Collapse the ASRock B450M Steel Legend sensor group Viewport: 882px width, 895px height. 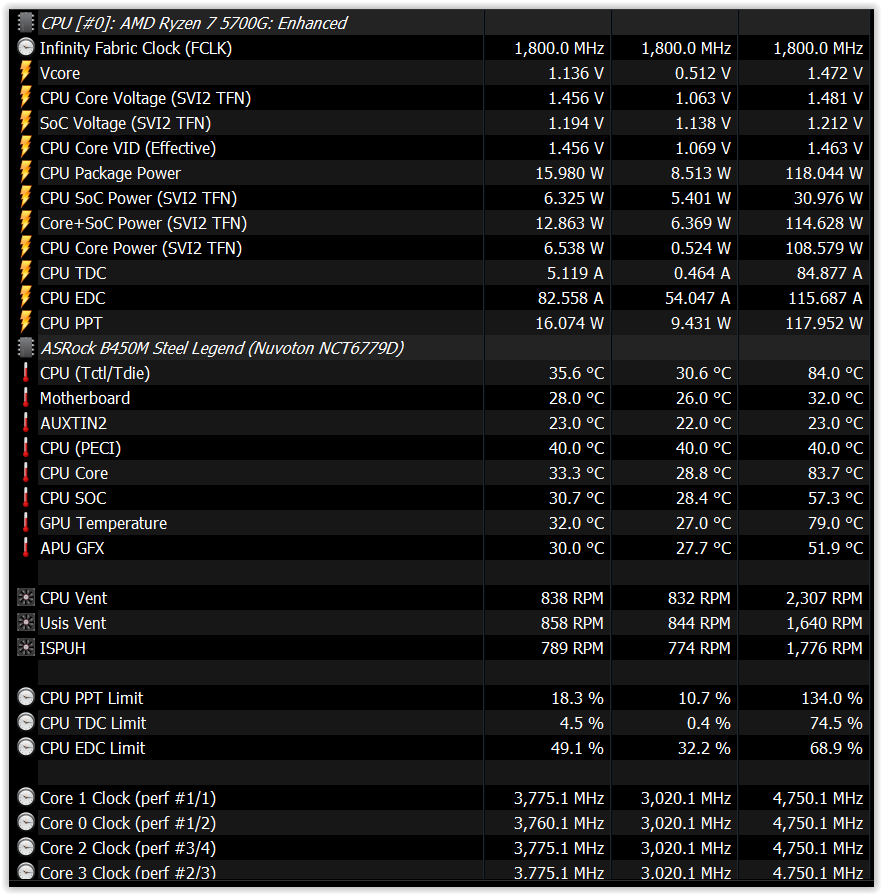point(220,348)
